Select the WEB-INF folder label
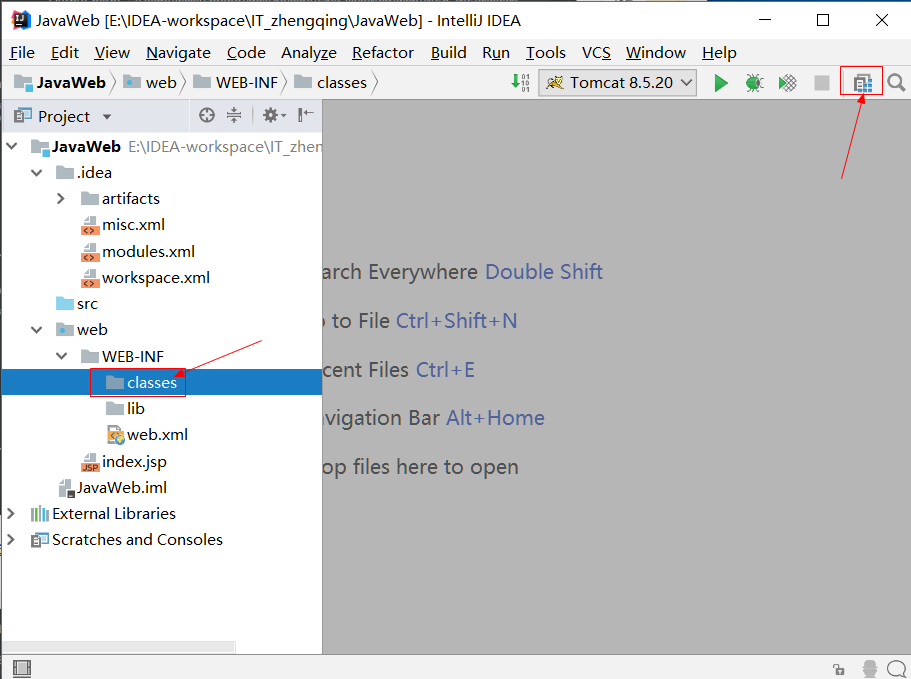 click(x=133, y=356)
